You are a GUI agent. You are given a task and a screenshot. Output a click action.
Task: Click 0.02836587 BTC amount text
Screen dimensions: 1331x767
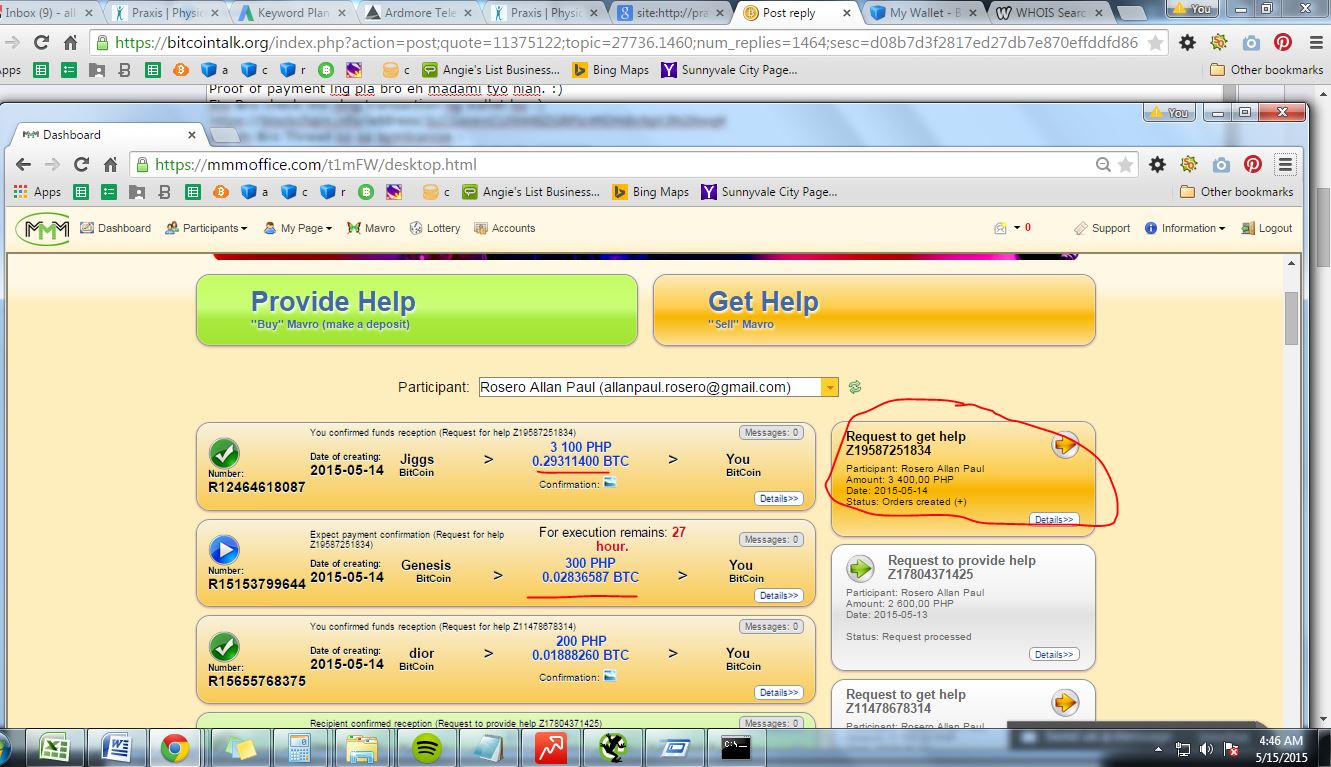point(590,577)
